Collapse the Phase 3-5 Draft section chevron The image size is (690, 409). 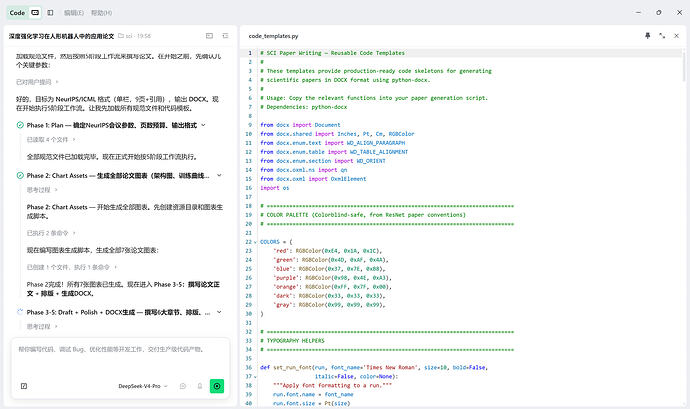(219, 312)
